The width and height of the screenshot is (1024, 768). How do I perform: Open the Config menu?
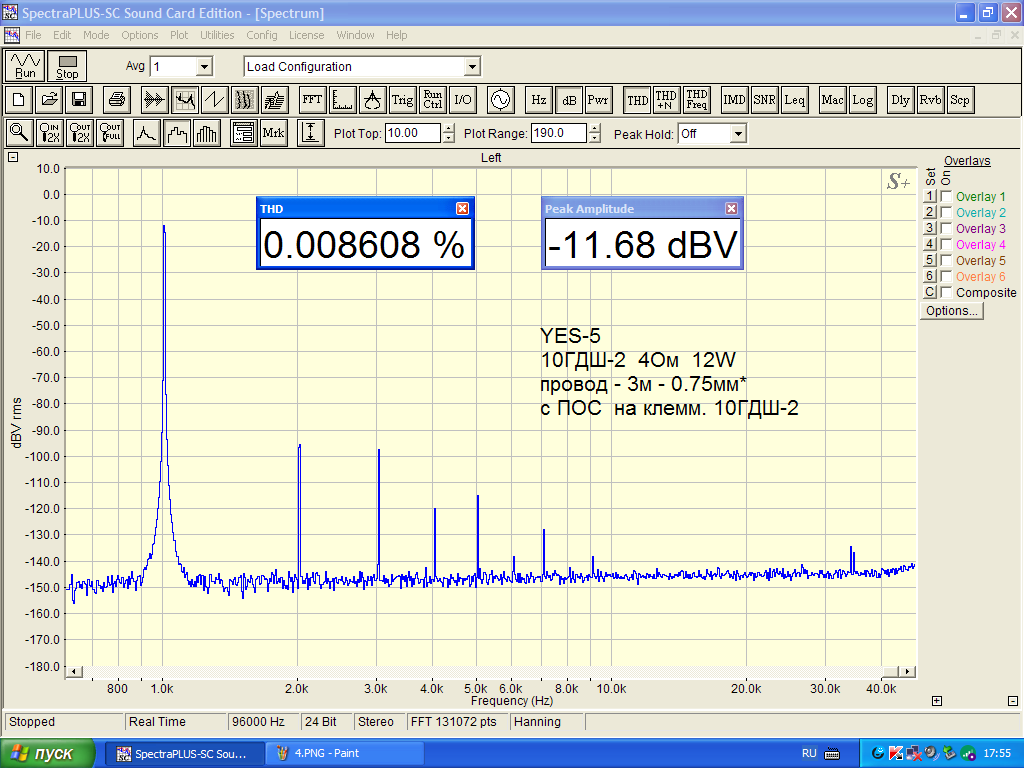pyautogui.click(x=262, y=35)
